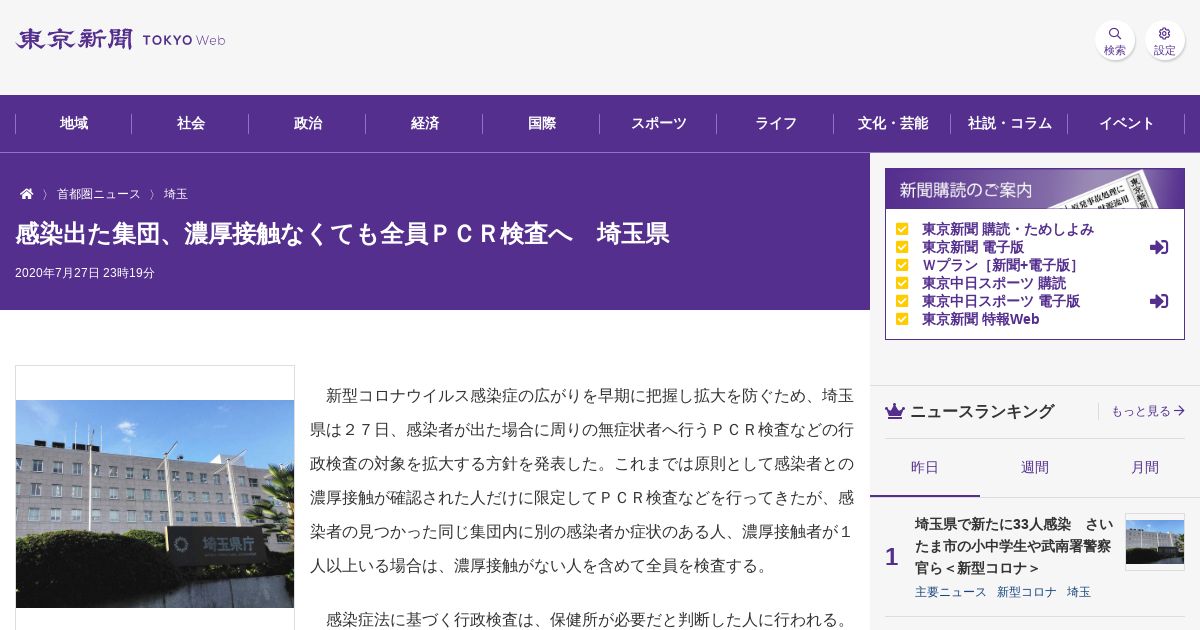Click the ranking number 1
Viewport: 1200px width, 630px height.
[x=892, y=557]
